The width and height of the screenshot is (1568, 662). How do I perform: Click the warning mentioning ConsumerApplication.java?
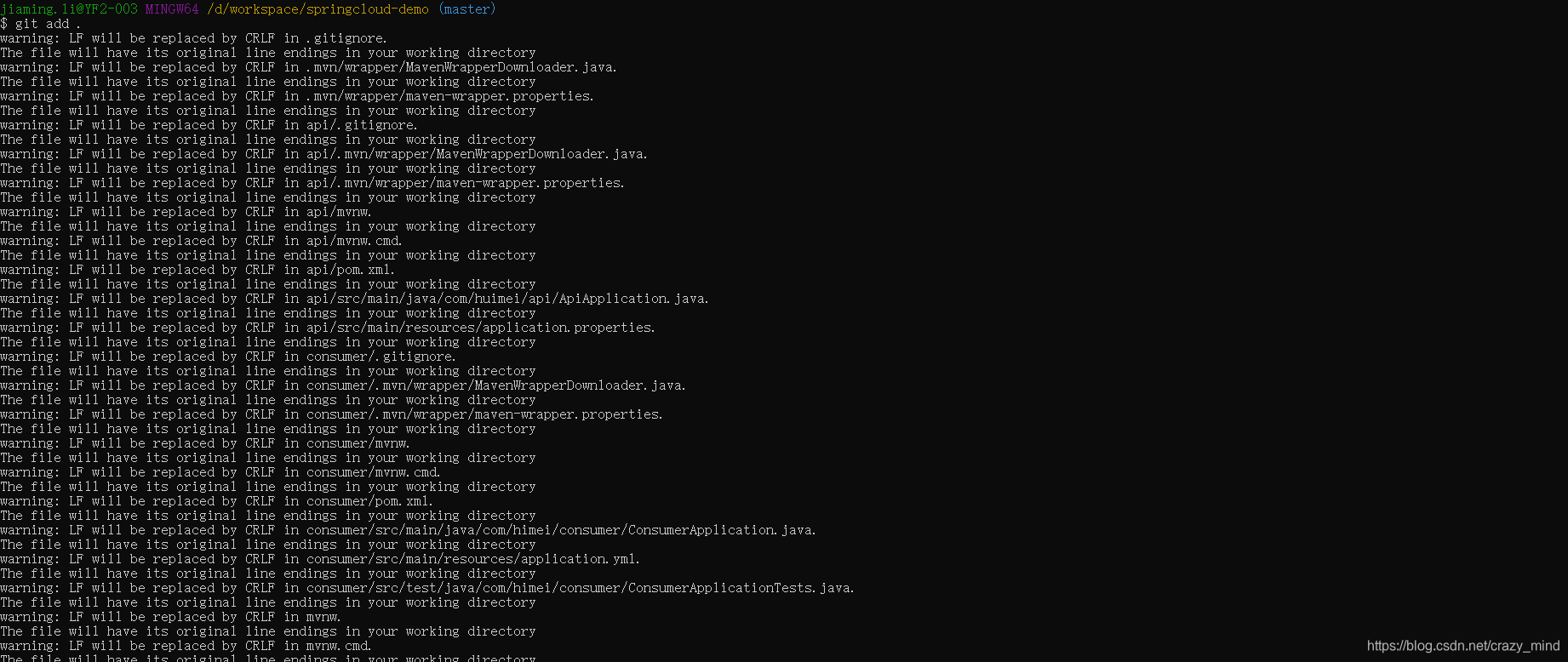pyautogui.click(x=409, y=530)
